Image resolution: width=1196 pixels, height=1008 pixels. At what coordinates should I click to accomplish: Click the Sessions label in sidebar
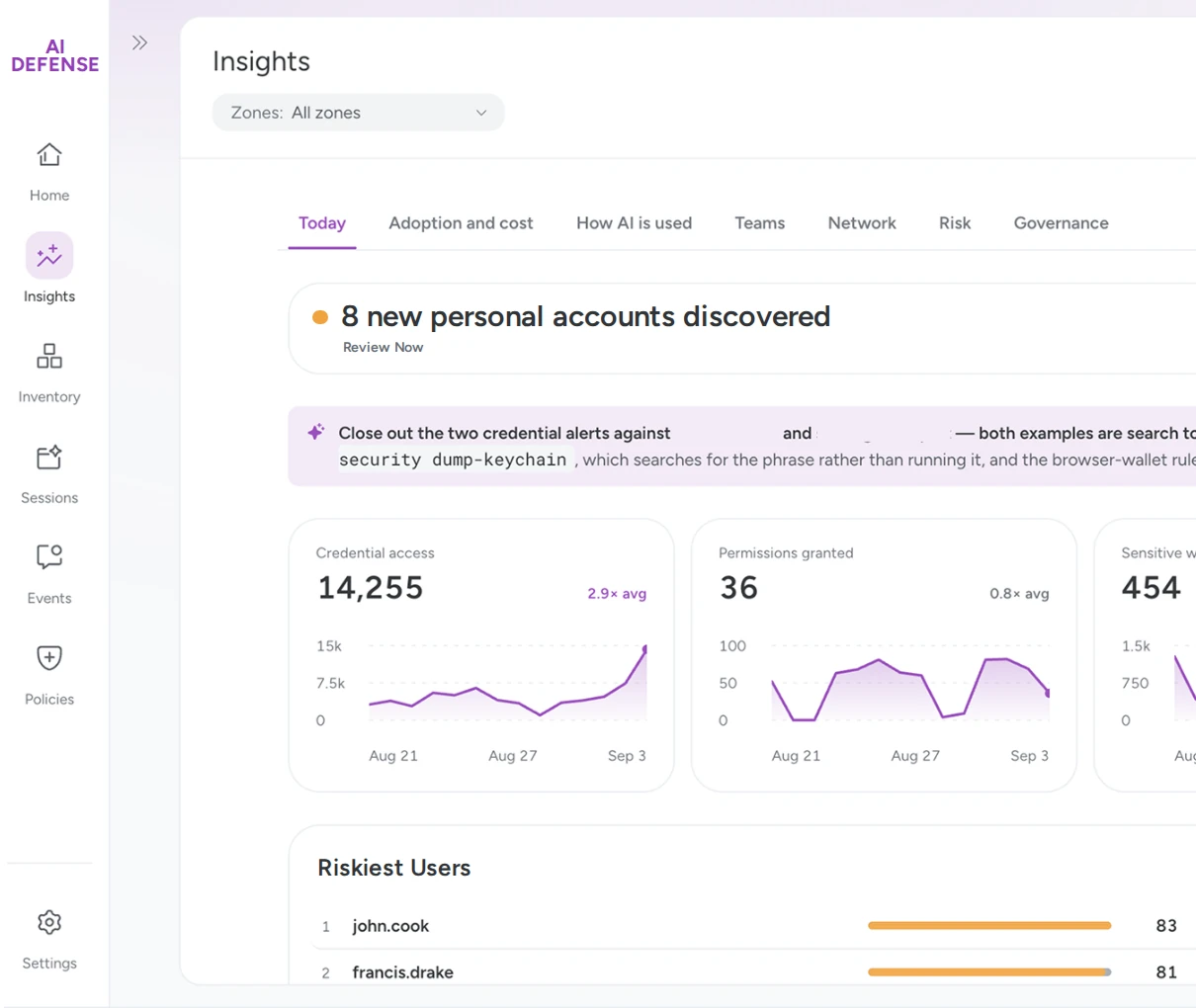(49, 498)
